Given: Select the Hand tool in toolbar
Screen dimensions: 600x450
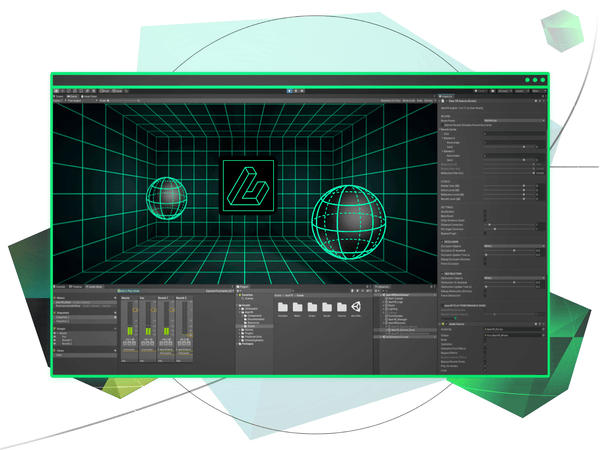Looking at the screenshot, I should [56, 91].
